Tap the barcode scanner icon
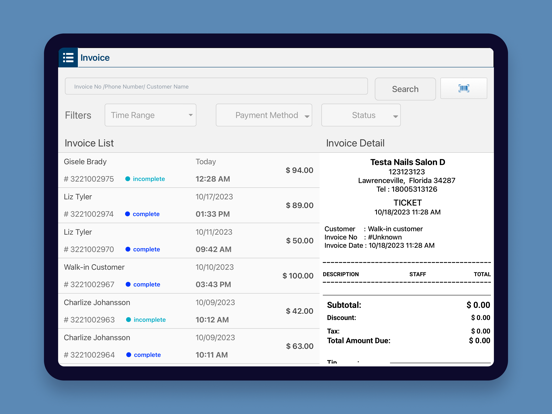 tap(464, 88)
